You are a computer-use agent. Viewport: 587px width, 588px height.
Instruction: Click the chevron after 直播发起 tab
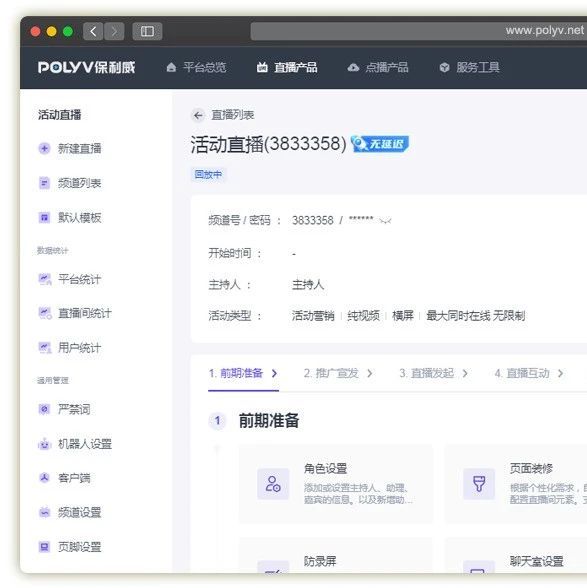(x=465, y=374)
